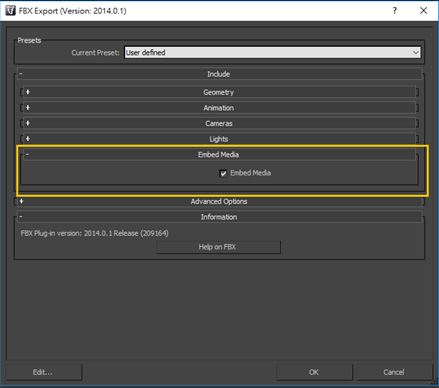This screenshot has height=388, width=439.
Task: Expand the Animation rollout
Action: (219, 108)
